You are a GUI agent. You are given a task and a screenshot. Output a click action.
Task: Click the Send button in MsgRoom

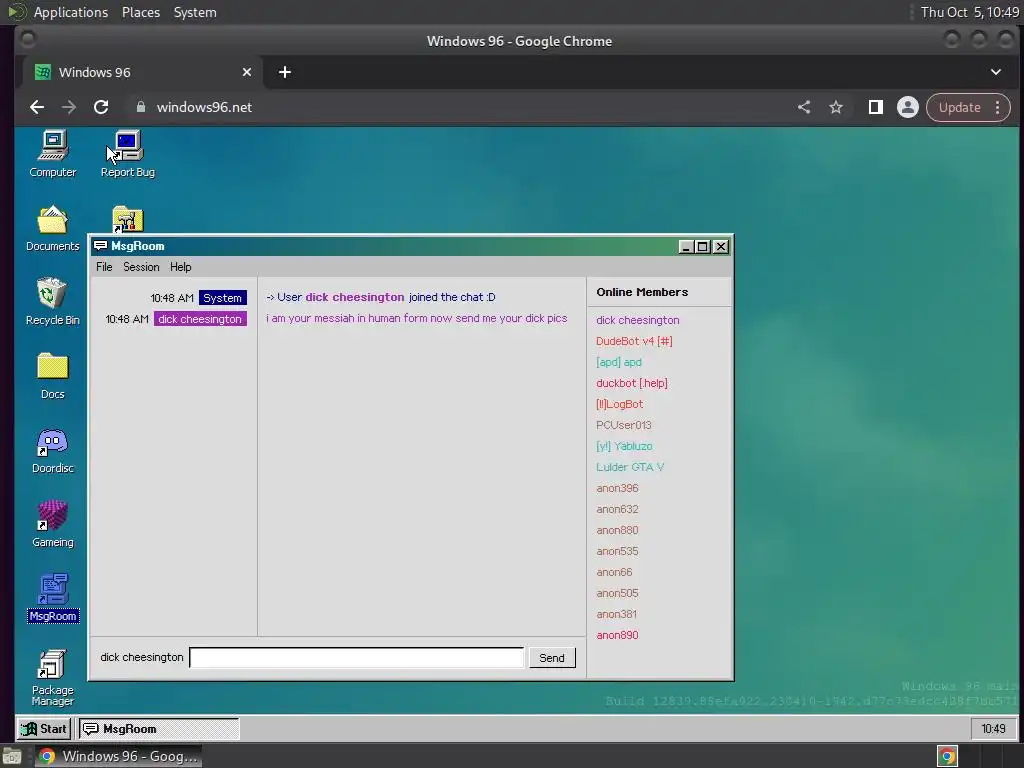[552, 658]
